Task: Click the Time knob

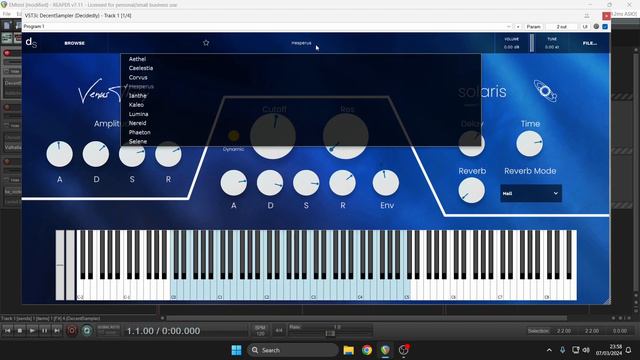Action: pyautogui.click(x=529, y=144)
